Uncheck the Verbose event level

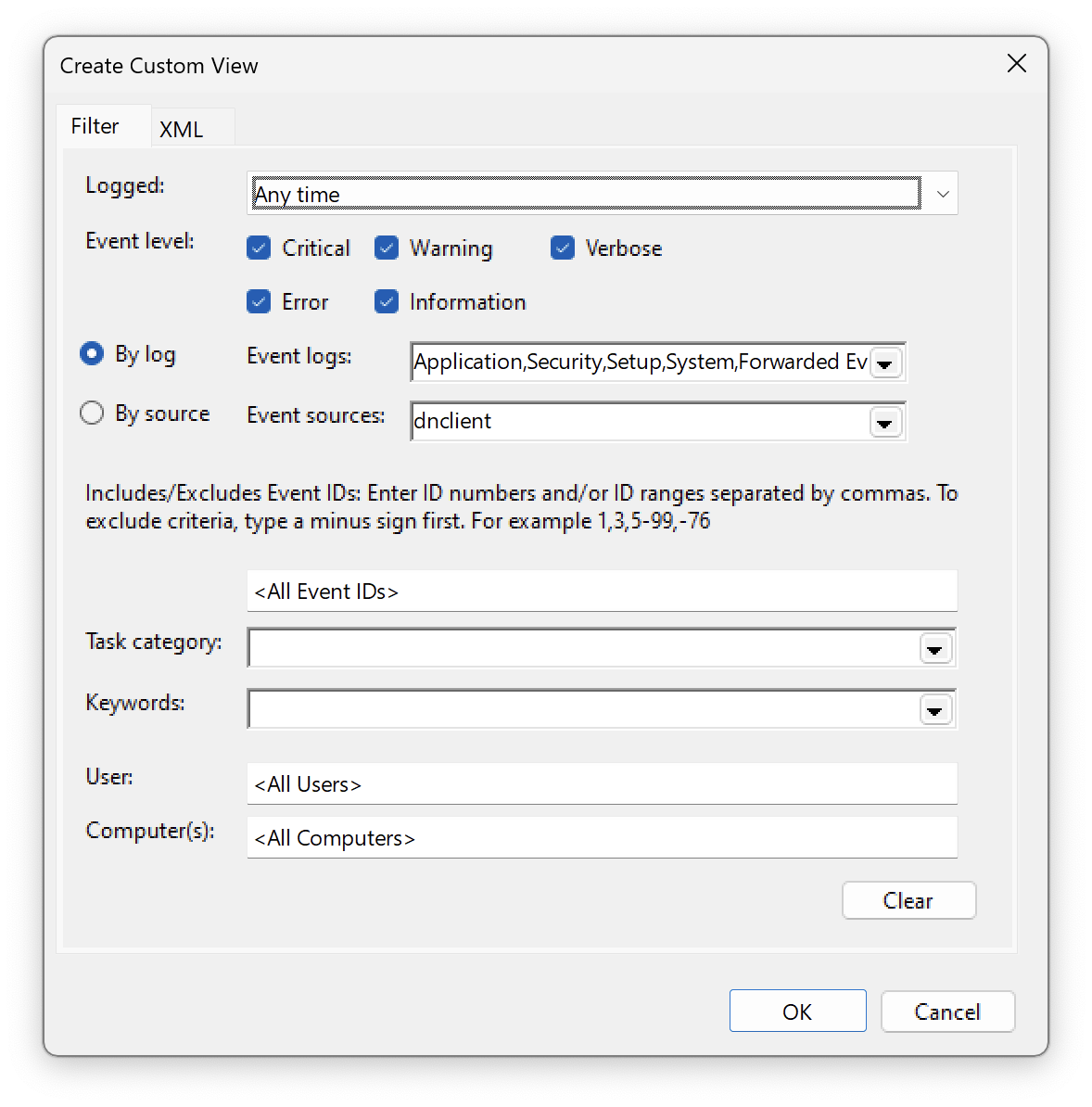(563, 248)
